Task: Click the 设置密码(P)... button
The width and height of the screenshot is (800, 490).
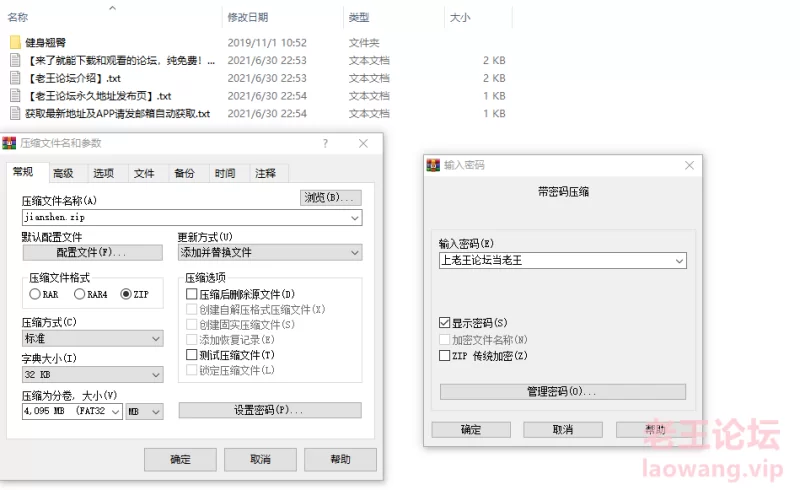Action: coord(270,410)
